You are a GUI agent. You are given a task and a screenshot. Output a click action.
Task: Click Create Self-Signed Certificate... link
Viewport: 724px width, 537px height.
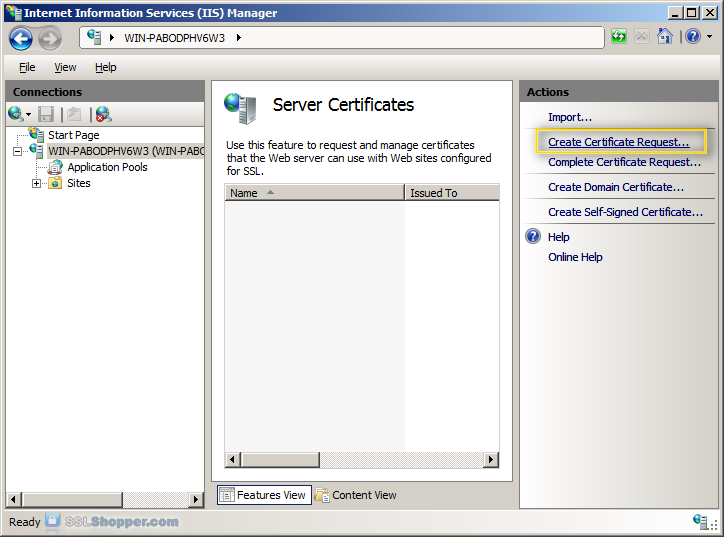point(626,212)
